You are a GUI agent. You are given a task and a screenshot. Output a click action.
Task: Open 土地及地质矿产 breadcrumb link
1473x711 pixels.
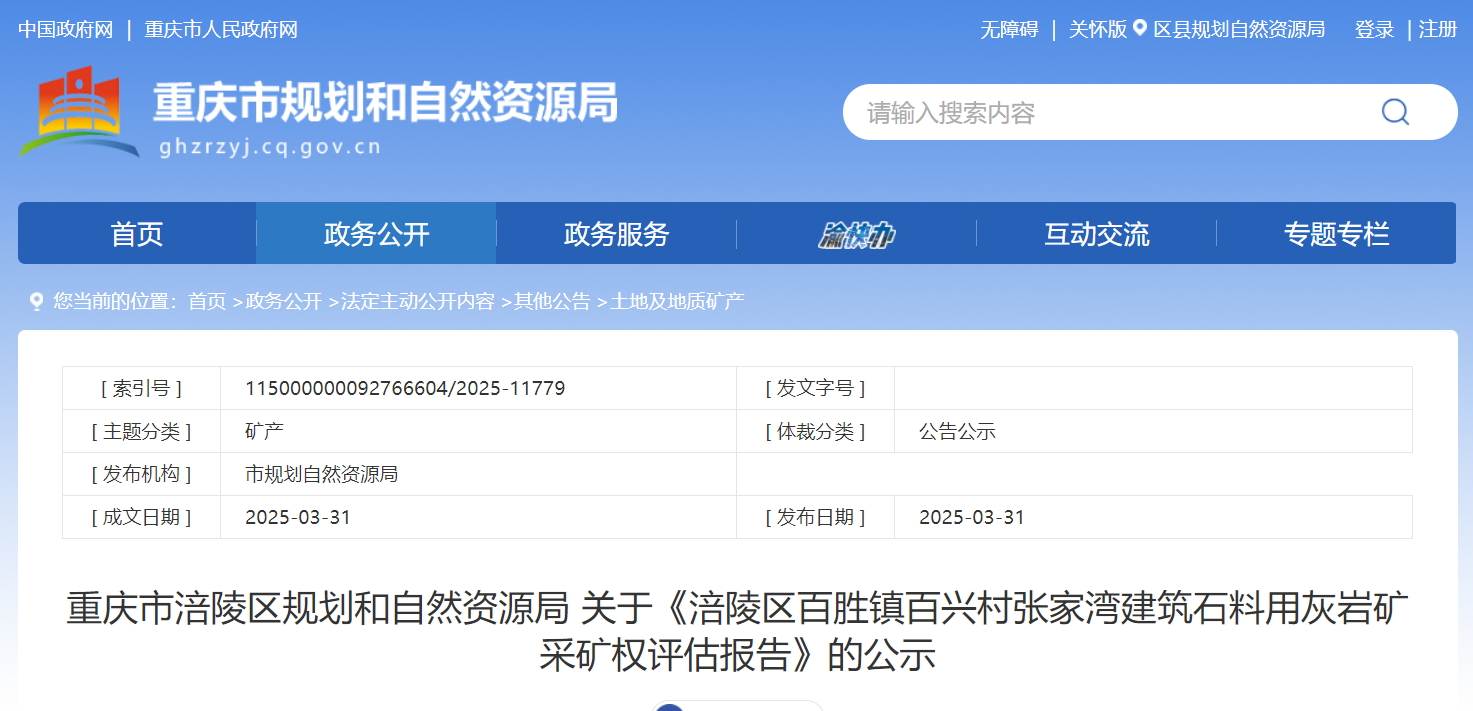(x=677, y=301)
